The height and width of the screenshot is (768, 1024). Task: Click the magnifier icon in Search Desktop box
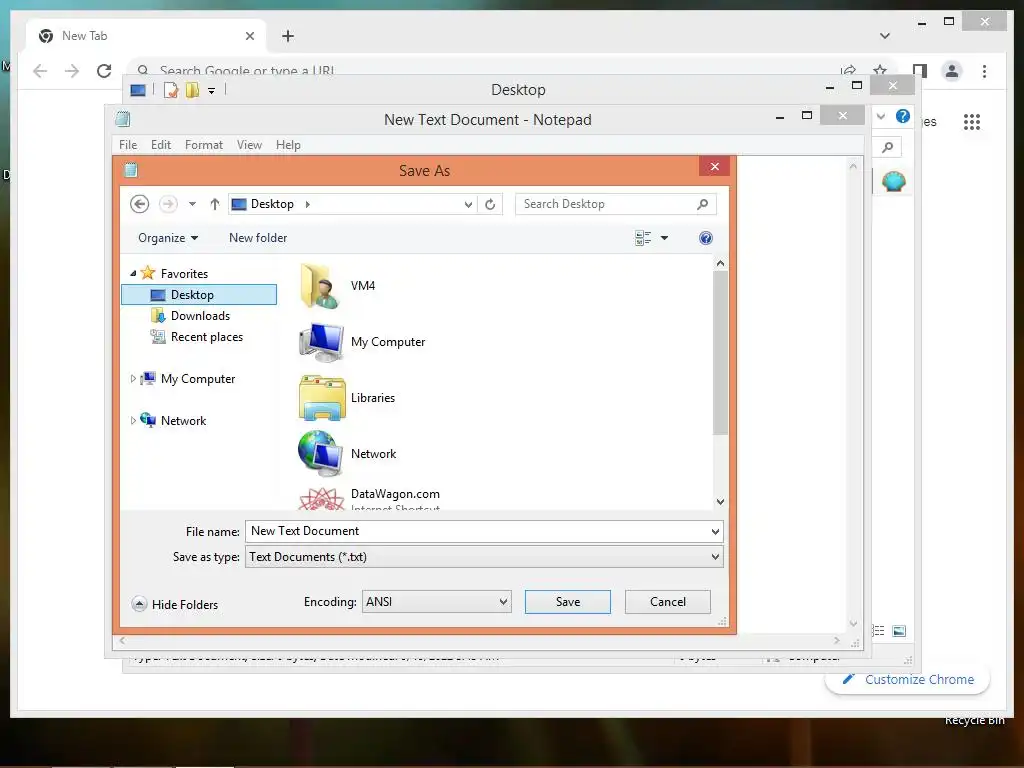(702, 204)
